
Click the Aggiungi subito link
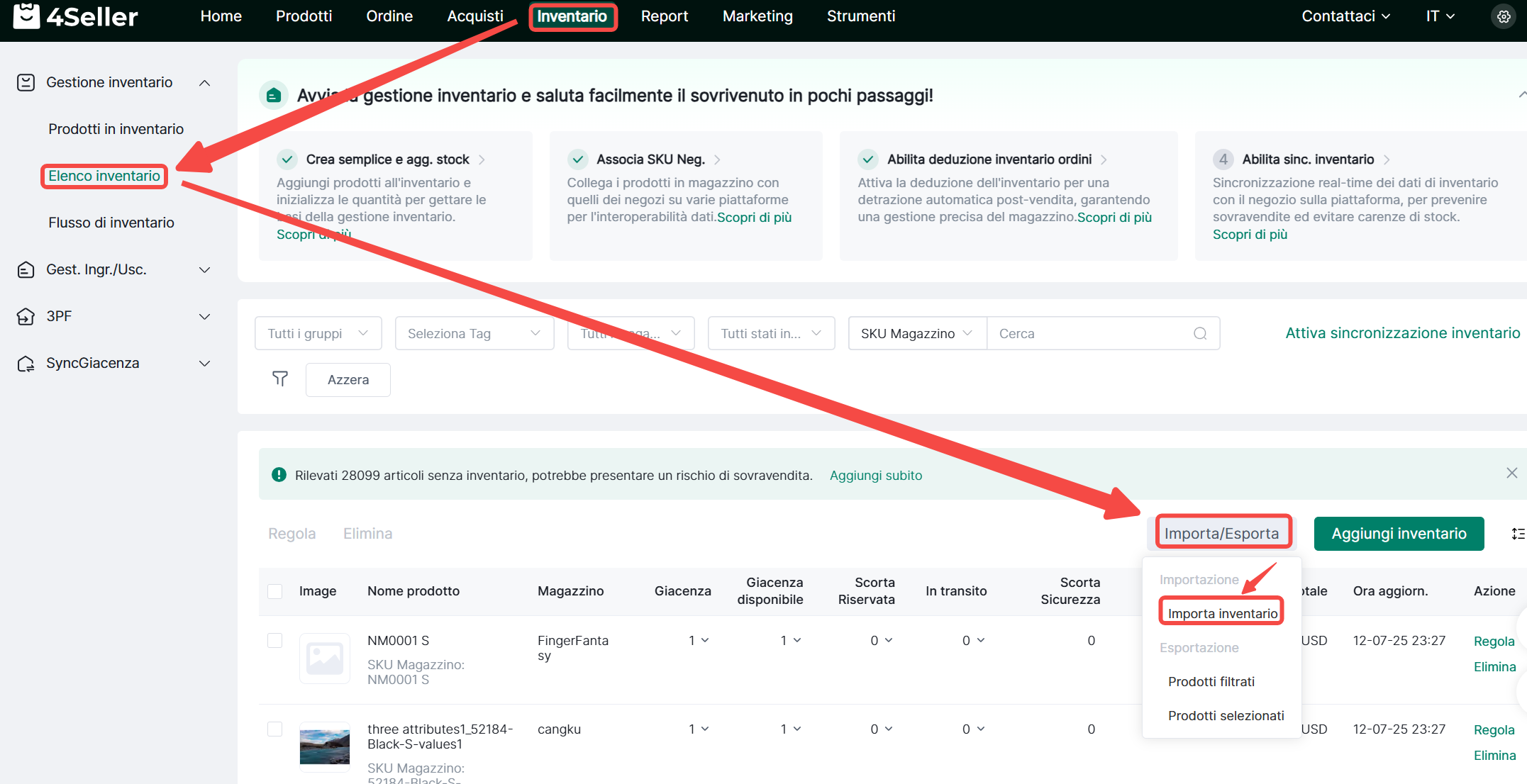pyautogui.click(x=875, y=476)
